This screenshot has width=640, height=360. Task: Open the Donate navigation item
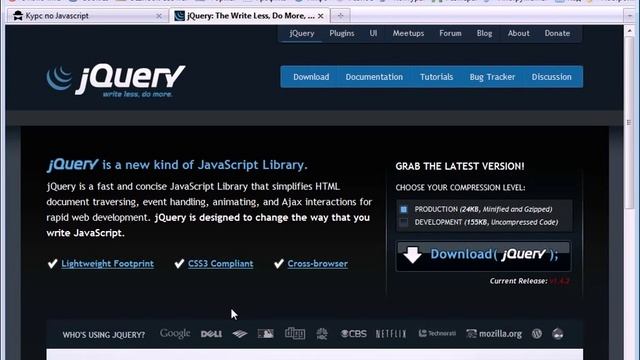point(557,33)
